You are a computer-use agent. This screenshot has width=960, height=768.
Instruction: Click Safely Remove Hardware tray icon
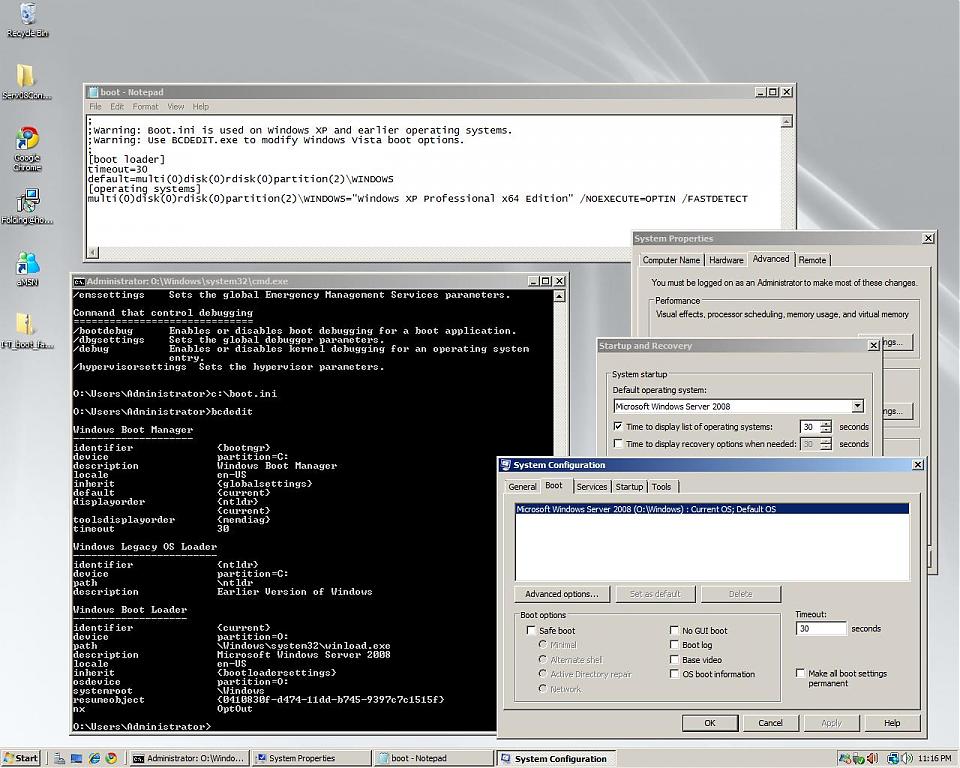859,759
